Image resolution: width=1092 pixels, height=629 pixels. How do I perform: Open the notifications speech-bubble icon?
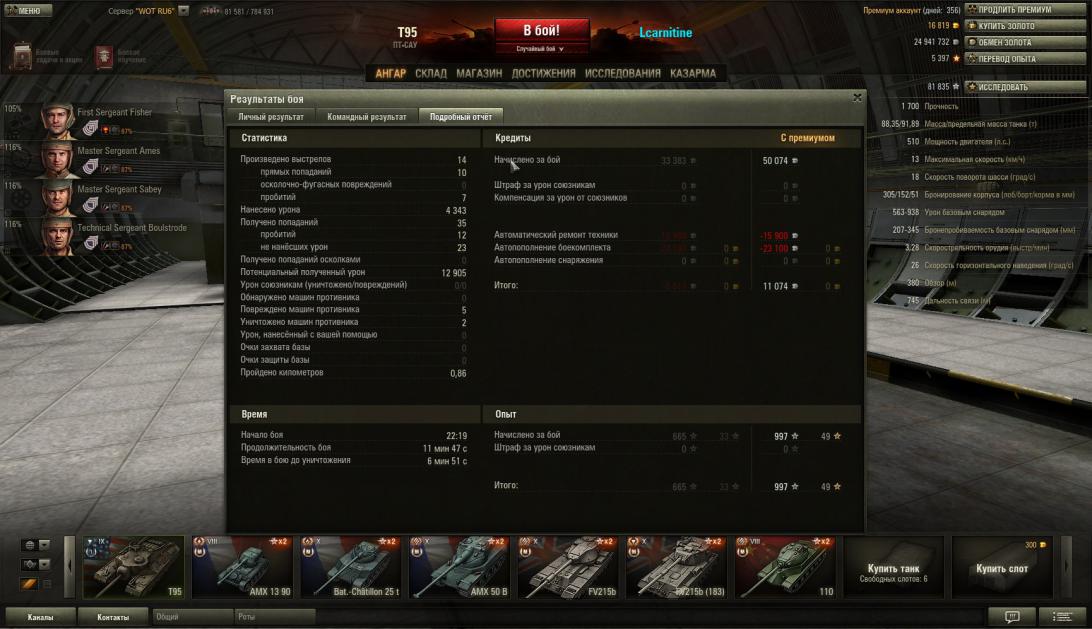[x=1011, y=616]
